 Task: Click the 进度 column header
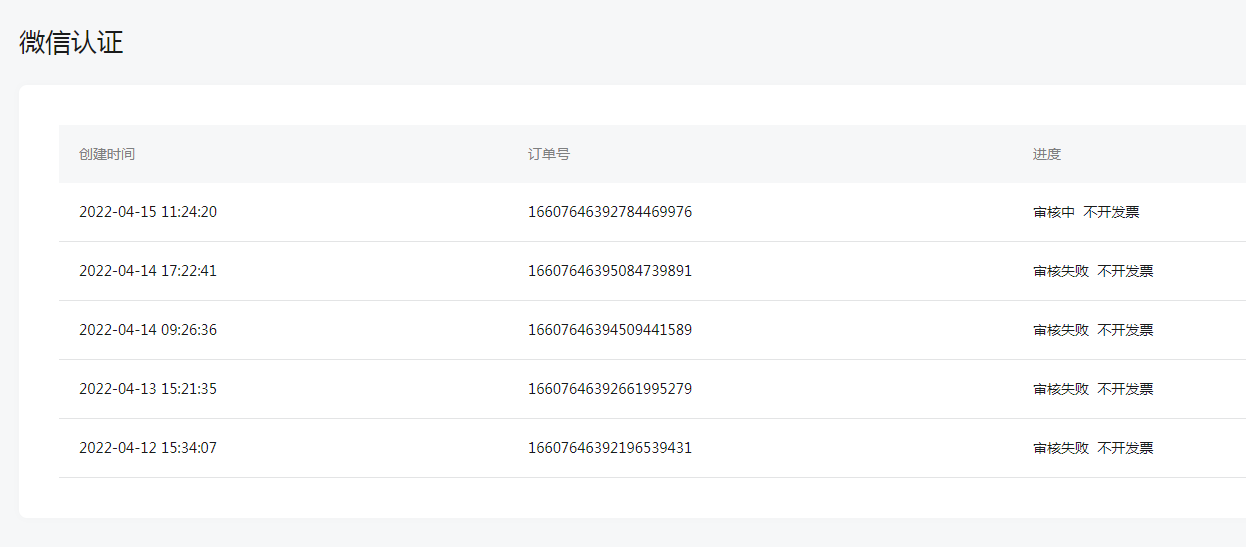[1047, 154]
